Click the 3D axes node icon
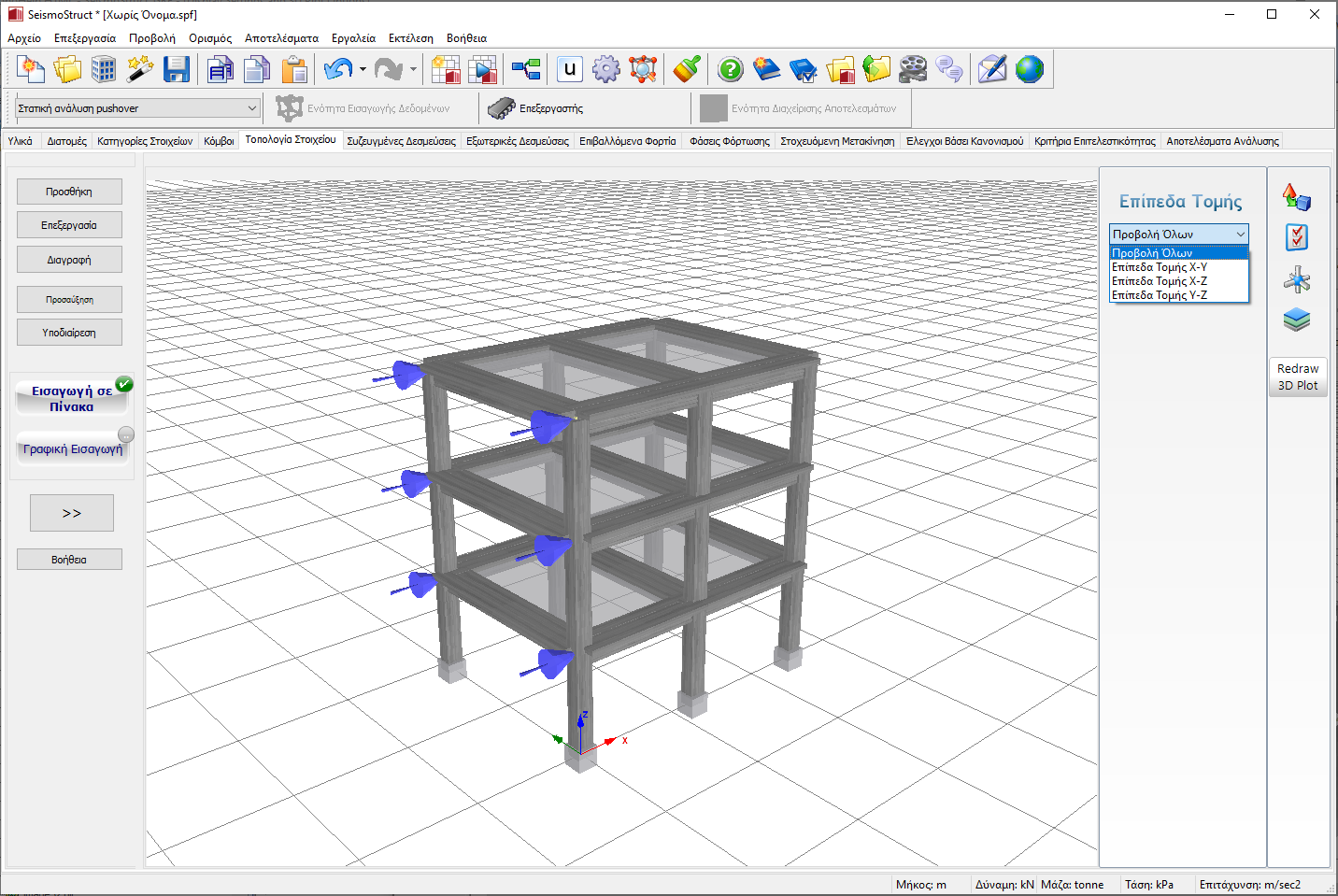Image resolution: width=1338 pixels, height=896 pixels. 1297,279
